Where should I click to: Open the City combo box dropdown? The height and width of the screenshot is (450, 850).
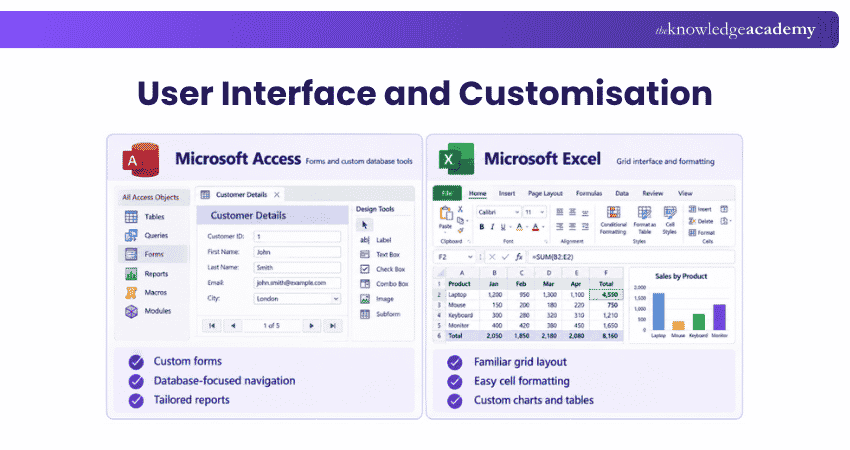pos(336,299)
